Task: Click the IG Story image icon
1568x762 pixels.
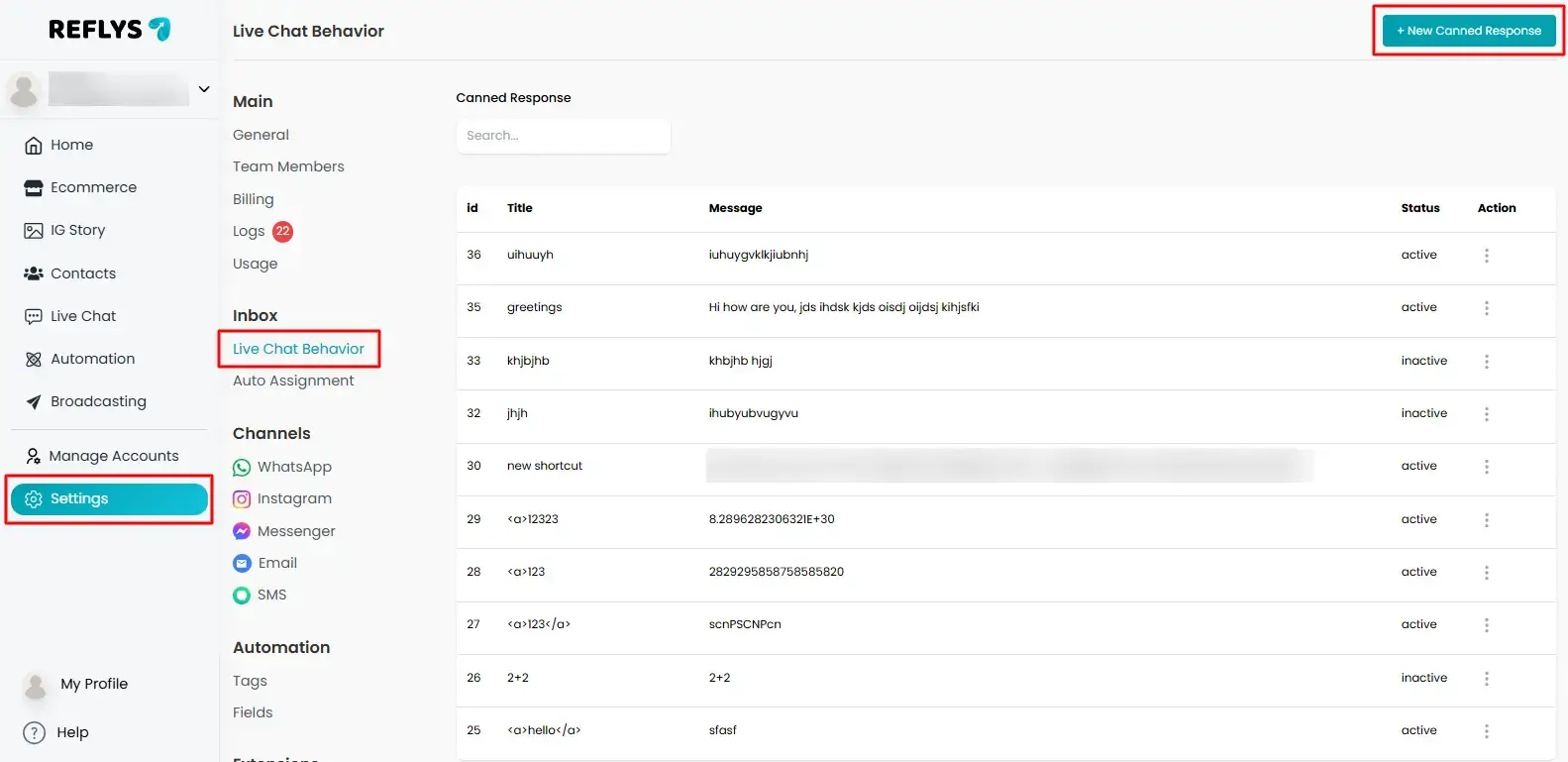Action: pyautogui.click(x=34, y=231)
